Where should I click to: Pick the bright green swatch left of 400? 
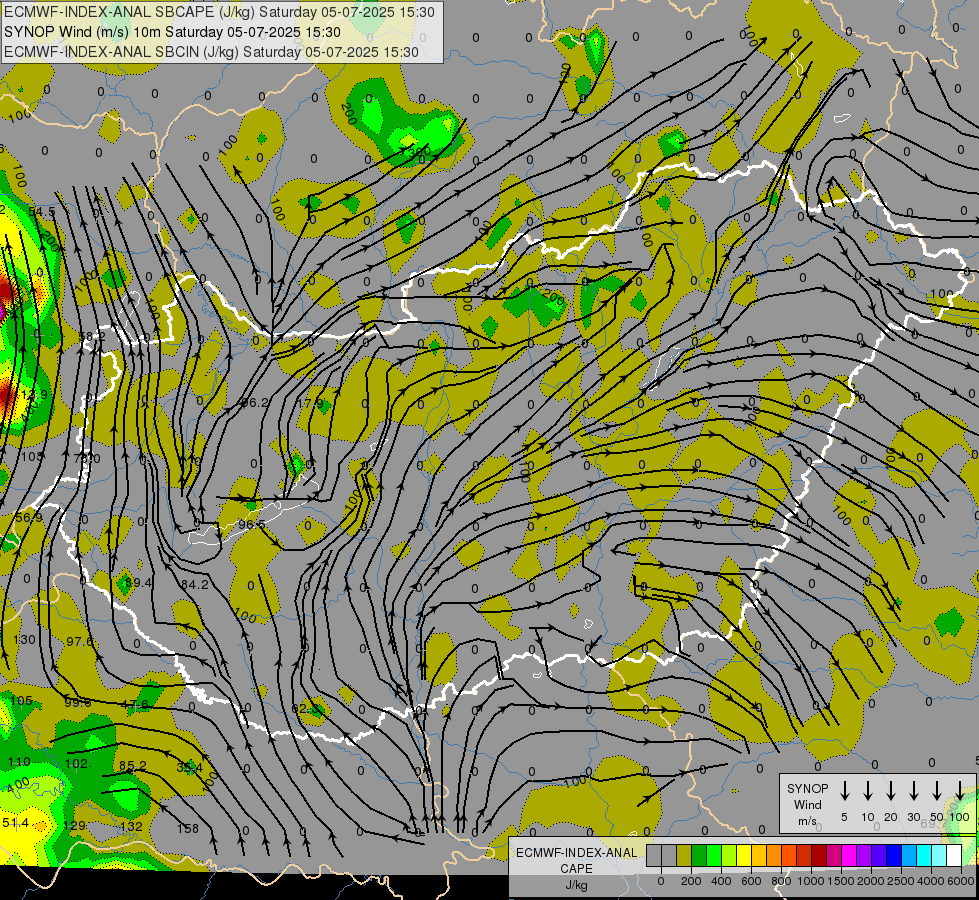pyautogui.click(x=714, y=856)
